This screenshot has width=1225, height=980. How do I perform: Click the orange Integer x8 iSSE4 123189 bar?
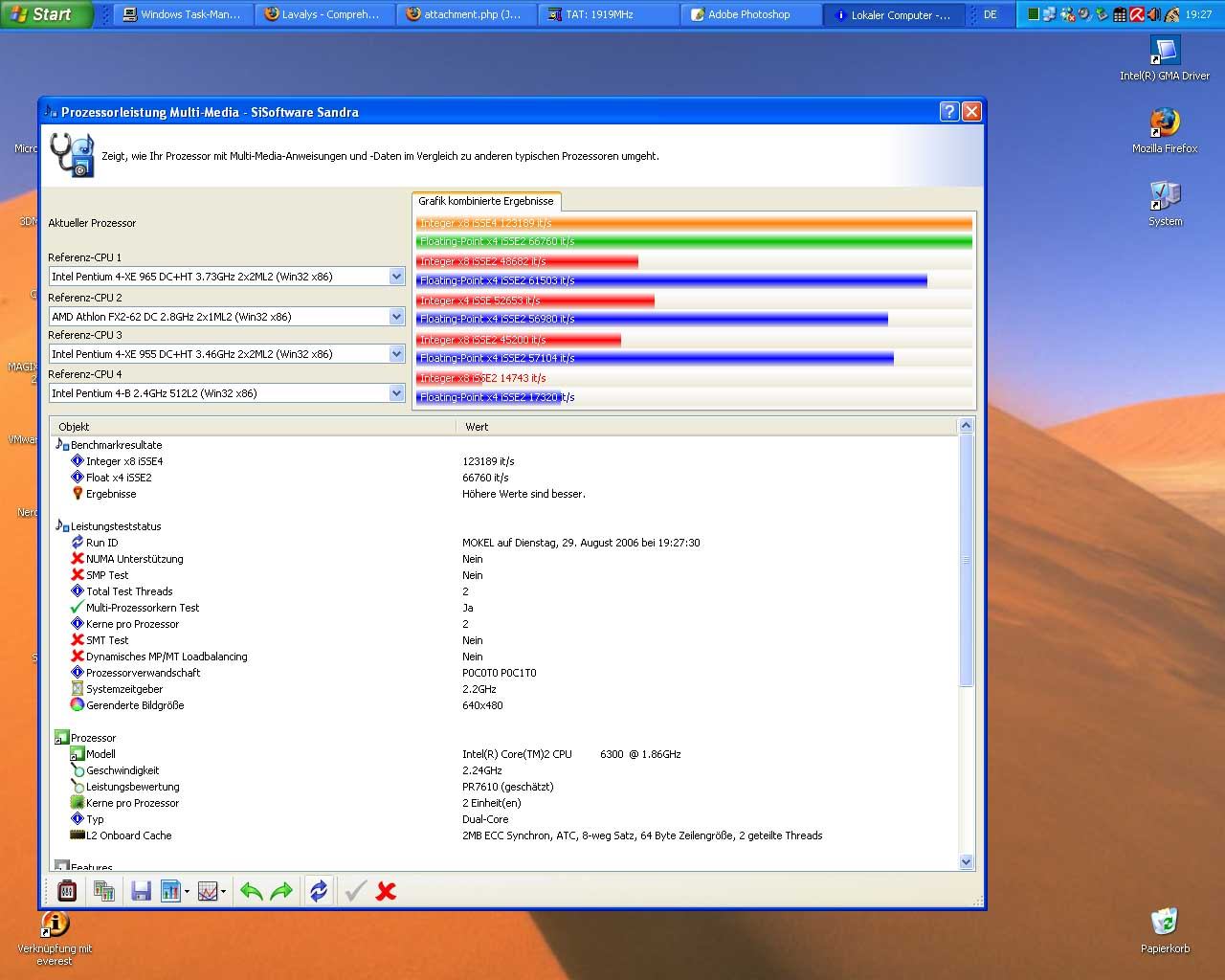[694, 223]
